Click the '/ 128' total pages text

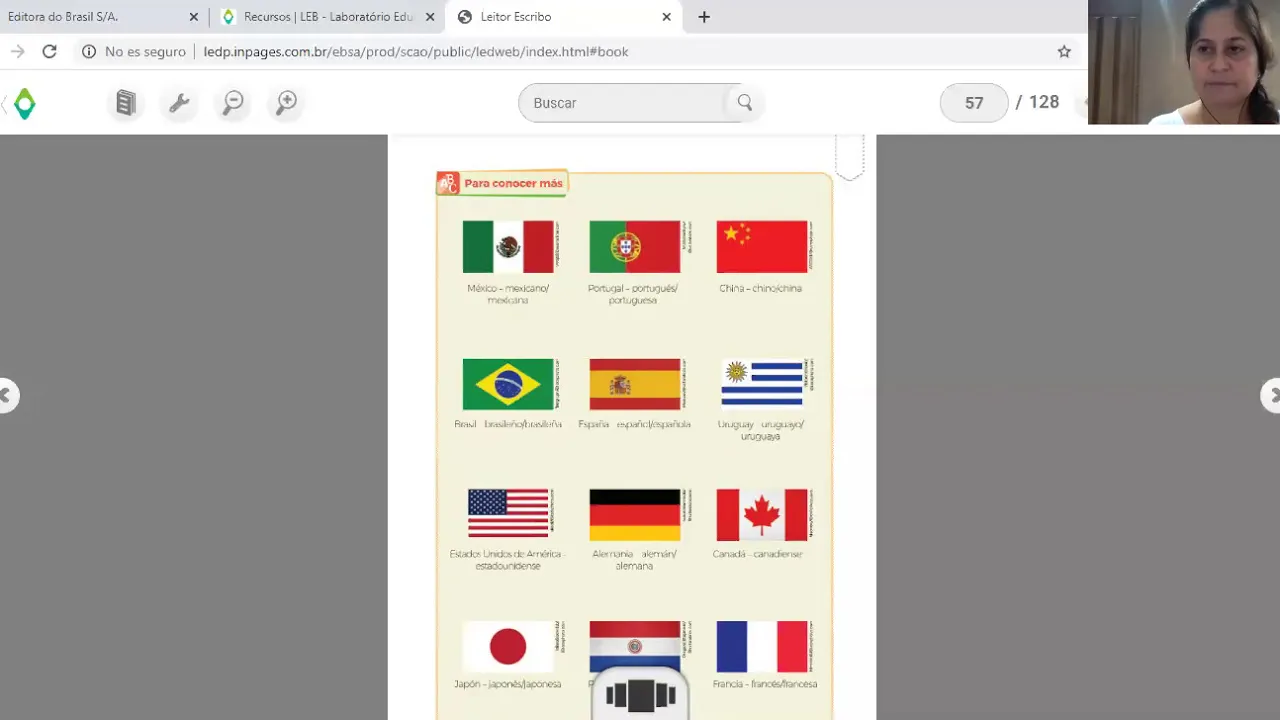pyautogui.click(x=1037, y=102)
